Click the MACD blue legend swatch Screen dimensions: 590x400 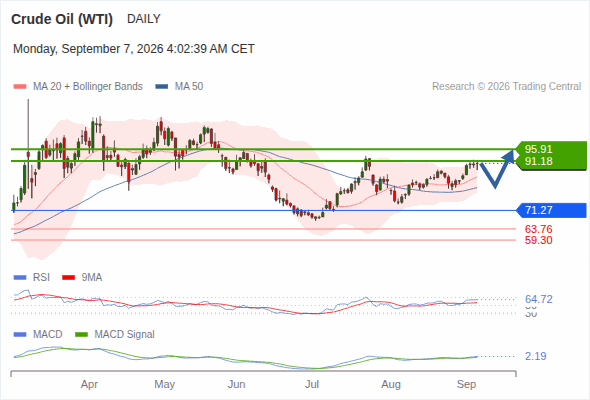(x=20, y=335)
